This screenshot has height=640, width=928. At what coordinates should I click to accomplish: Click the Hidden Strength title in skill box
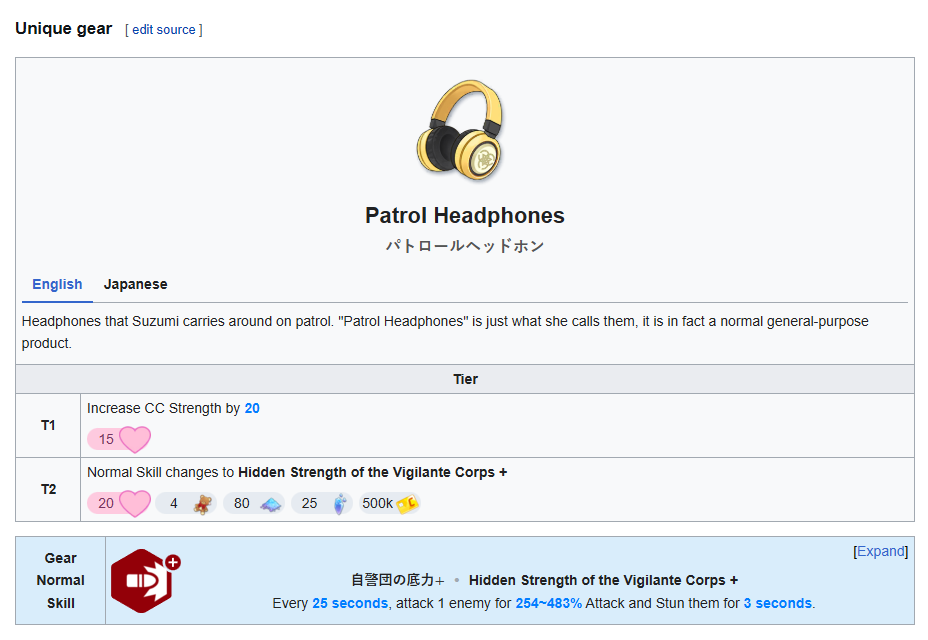coord(603,580)
